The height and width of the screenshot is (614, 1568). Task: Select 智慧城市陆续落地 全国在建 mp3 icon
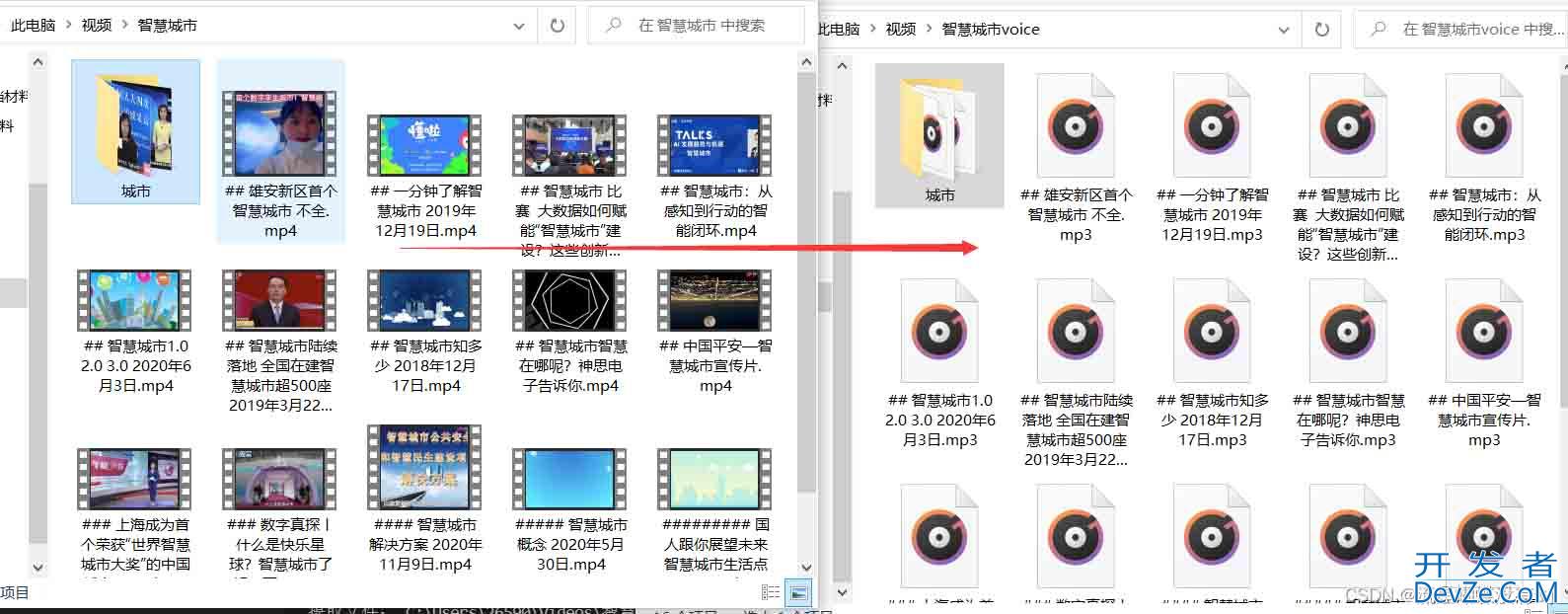[1076, 332]
